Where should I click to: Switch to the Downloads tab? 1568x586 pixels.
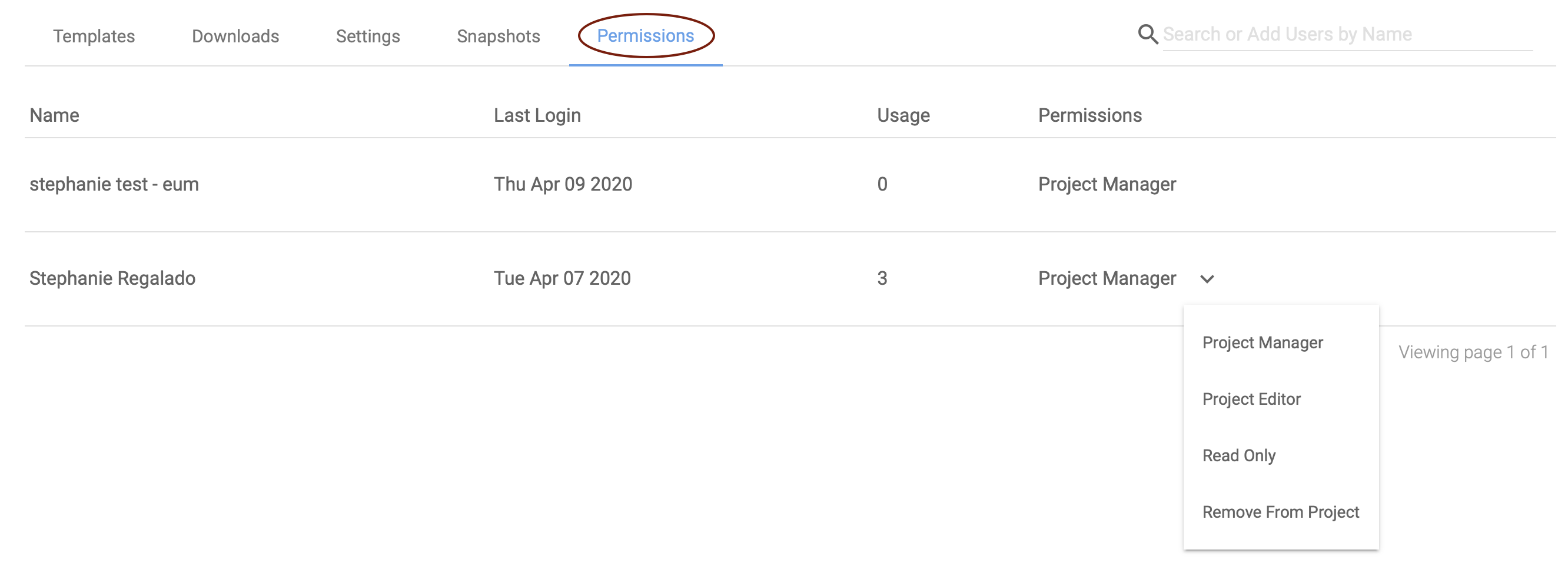[x=235, y=36]
